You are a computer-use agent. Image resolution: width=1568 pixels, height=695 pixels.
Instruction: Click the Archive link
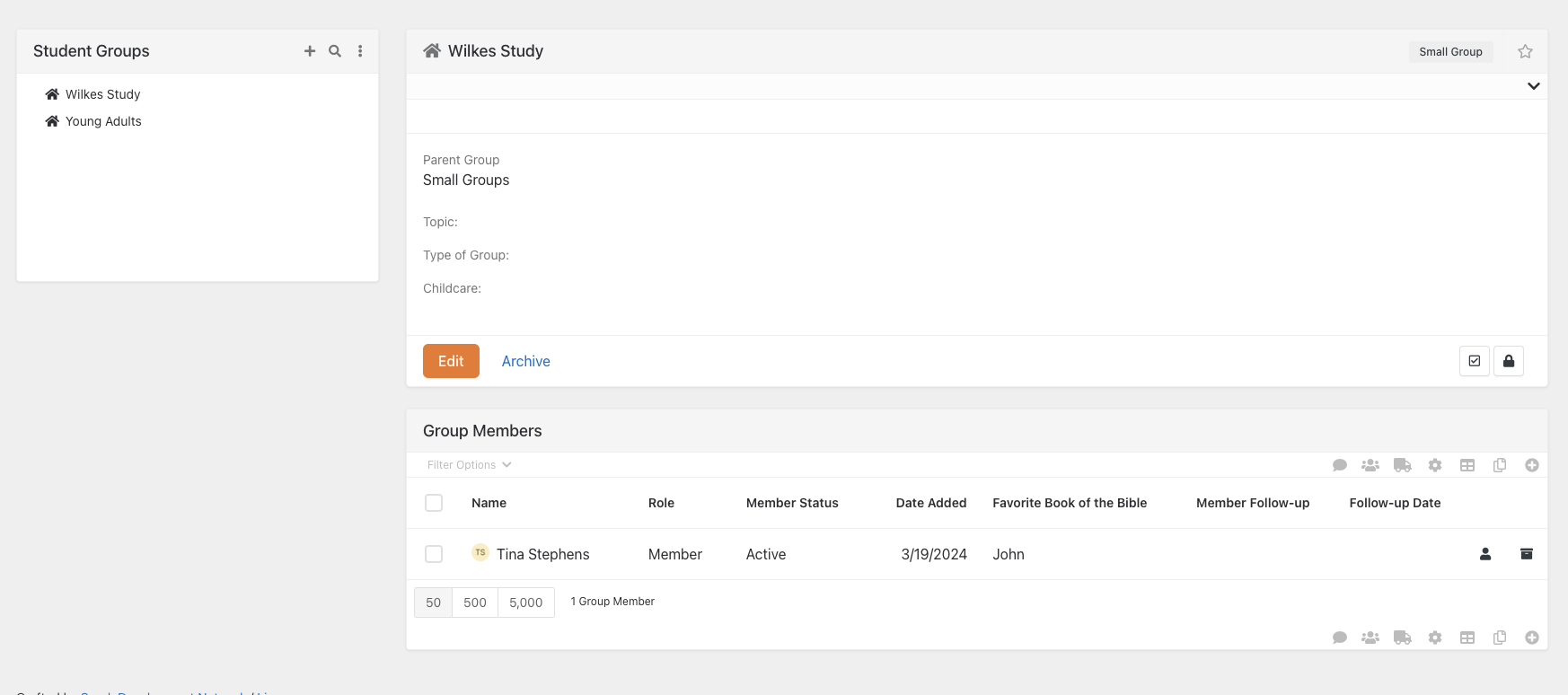click(x=525, y=361)
